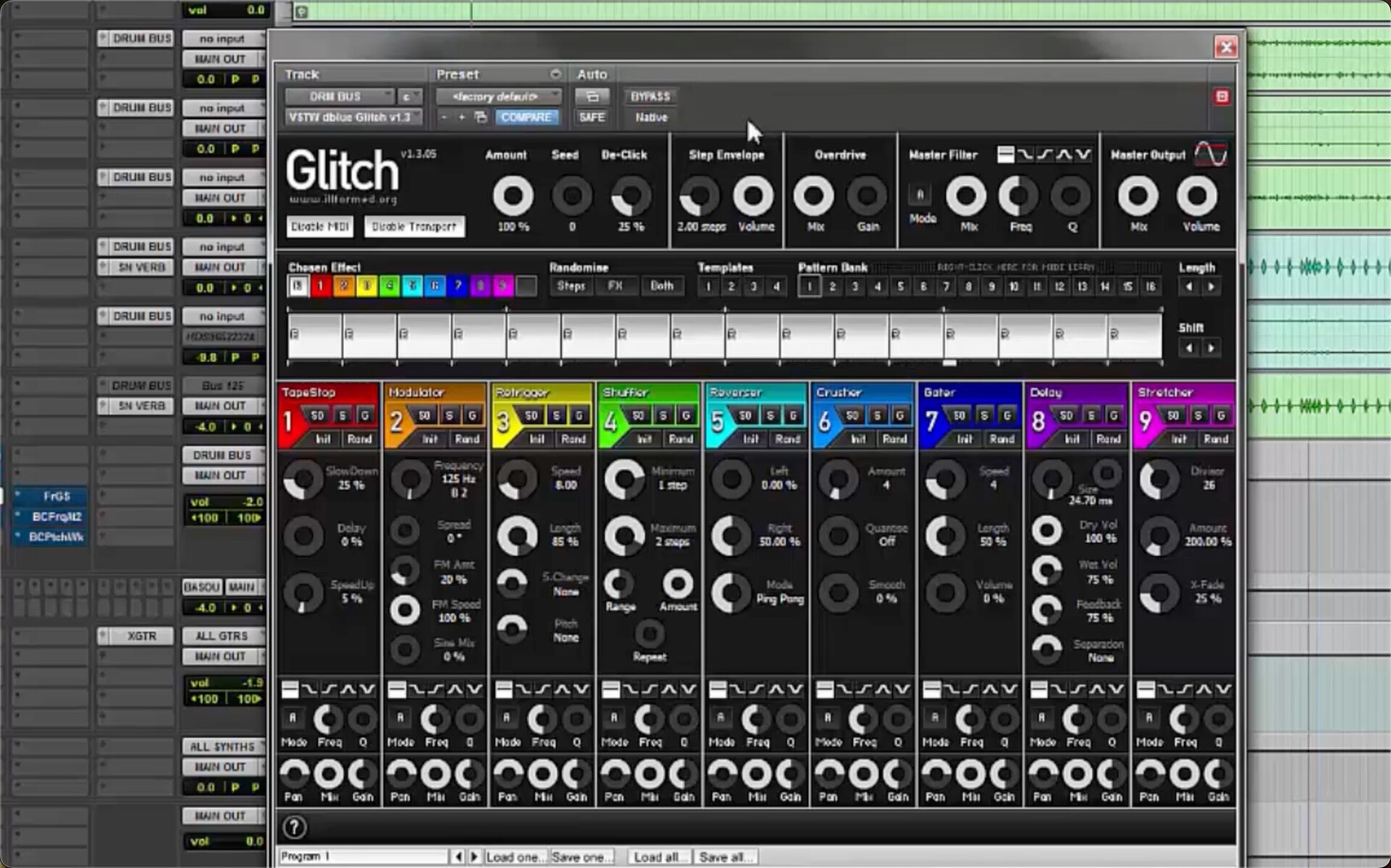Screen dimensions: 1391x868
Task: Choose last Master Filter shape icon
Action: pyautogui.click(x=1083, y=154)
